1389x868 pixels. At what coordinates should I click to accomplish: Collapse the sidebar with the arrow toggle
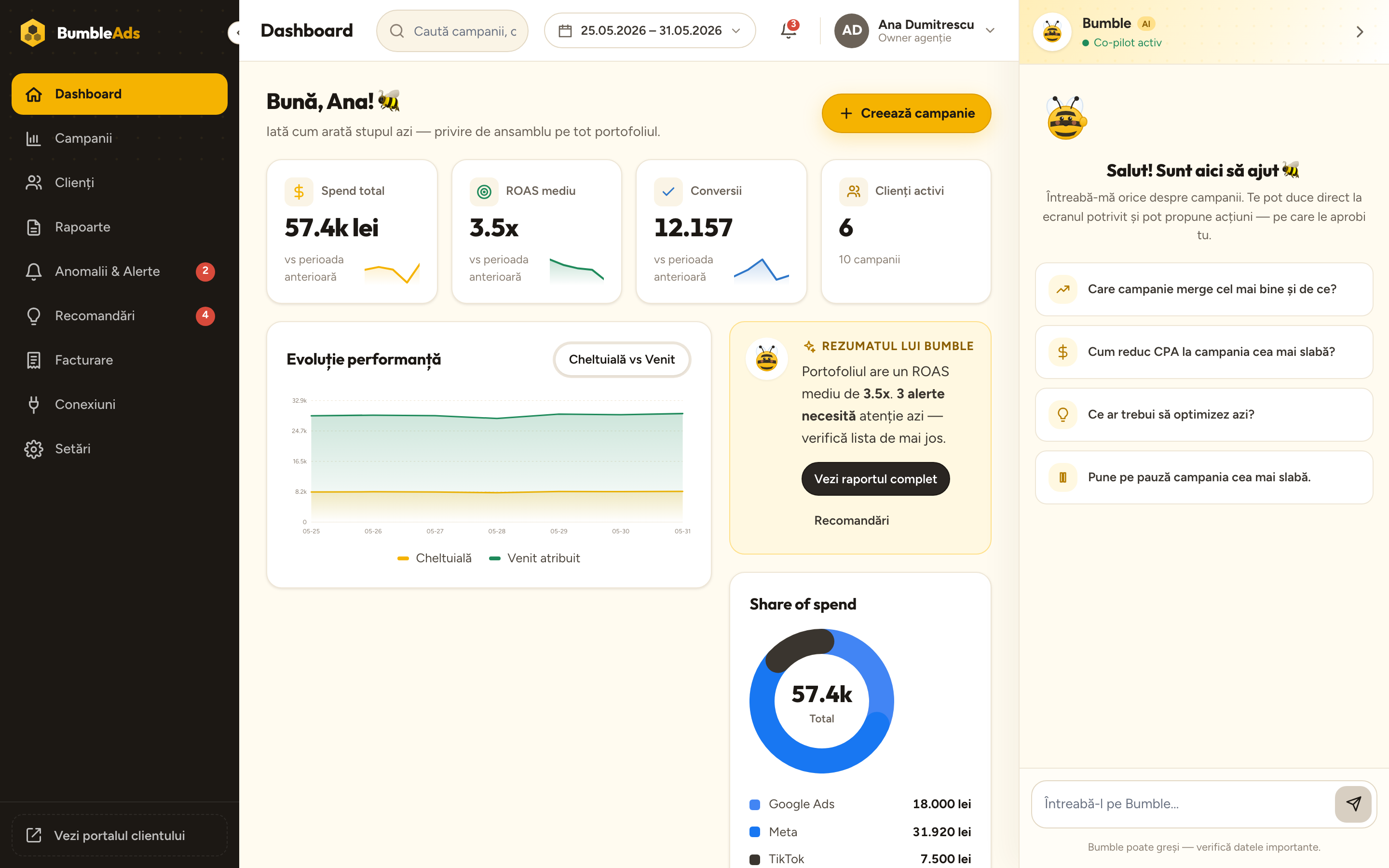pyautogui.click(x=235, y=32)
